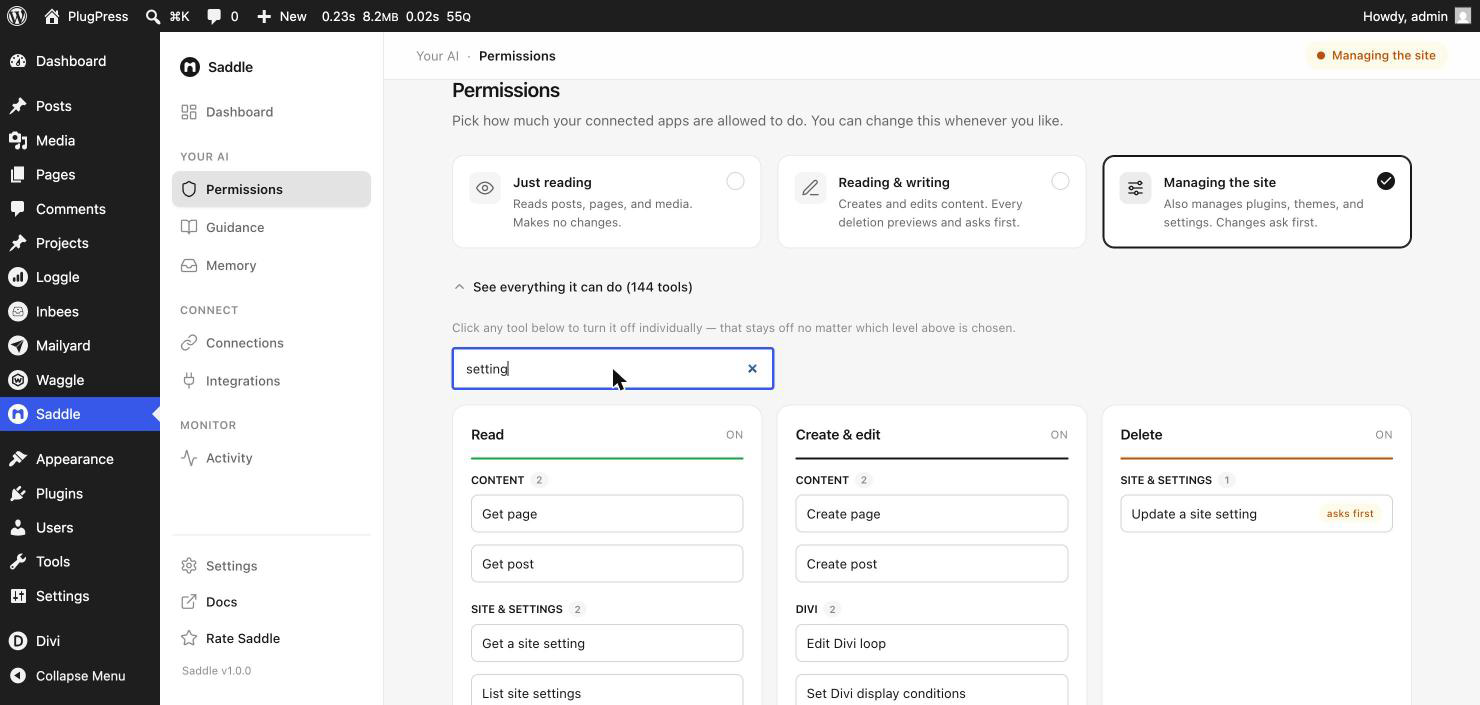1480x705 pixels.
Task: Collapse See everything it can do list
Action: pyautogui.click(x=573, y=287)
